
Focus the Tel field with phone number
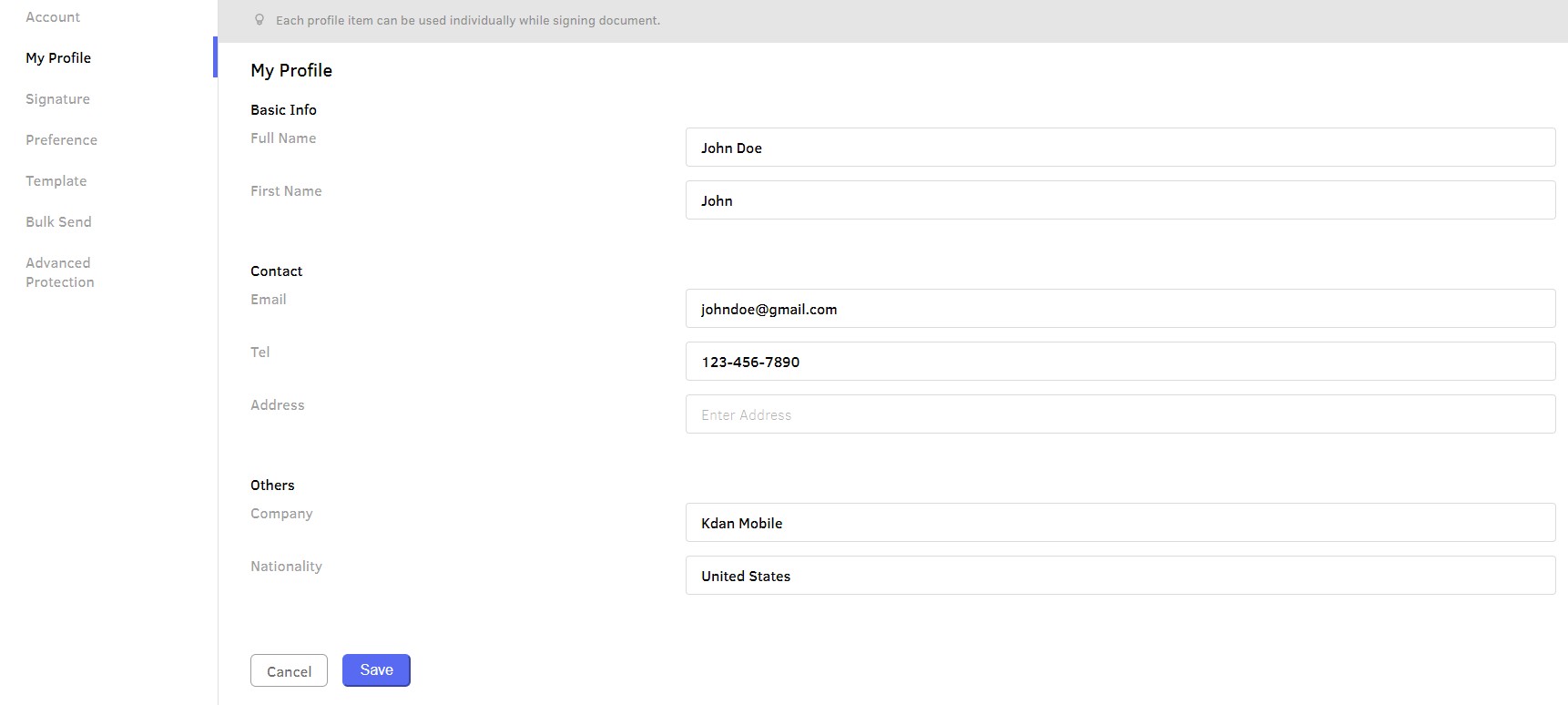click(x=1120, y=362)
